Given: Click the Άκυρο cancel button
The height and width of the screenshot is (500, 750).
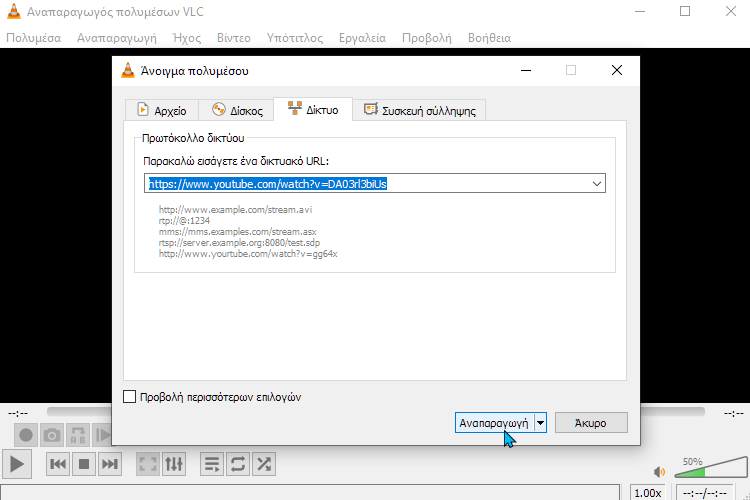Looking at the screenshot, I should [591, 423].
